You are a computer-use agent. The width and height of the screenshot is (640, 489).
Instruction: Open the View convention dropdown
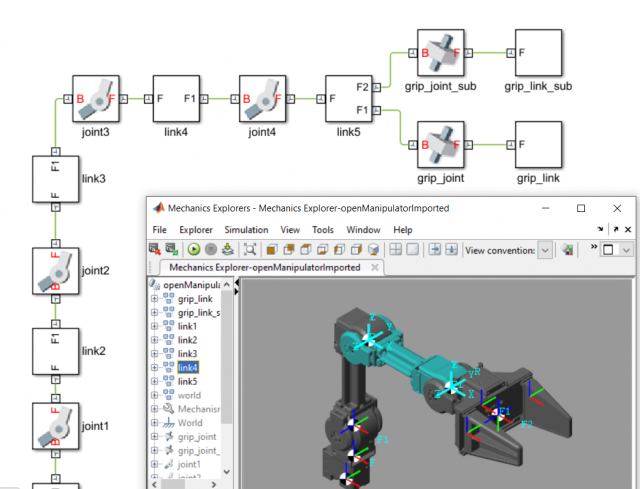545,250
